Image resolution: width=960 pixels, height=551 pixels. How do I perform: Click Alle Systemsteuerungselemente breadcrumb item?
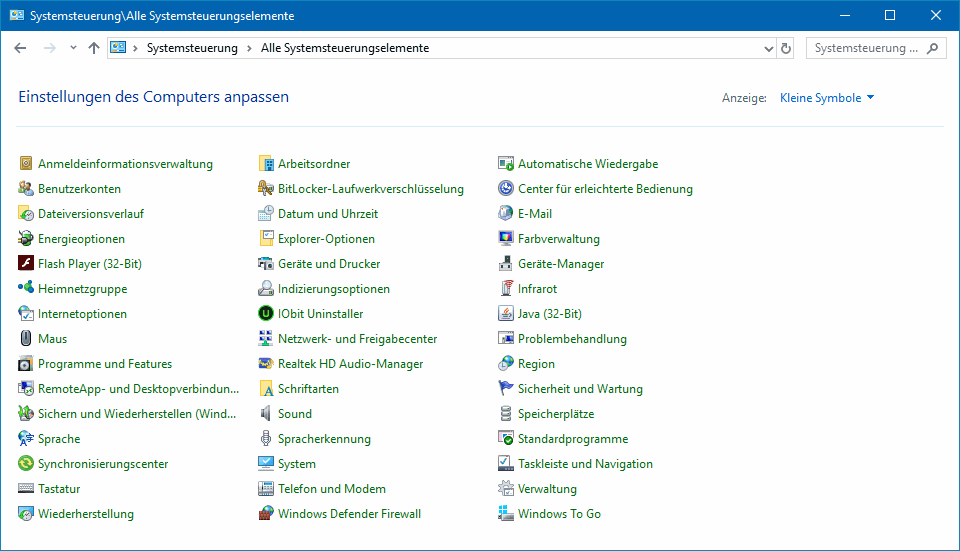point(344,48)
